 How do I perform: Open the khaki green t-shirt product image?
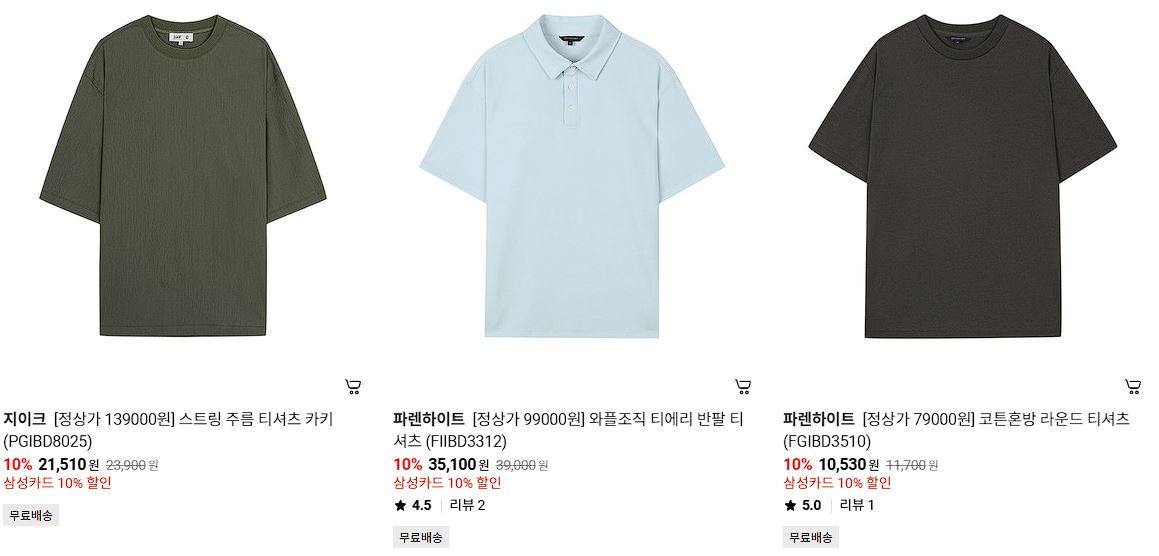(183, 176)
